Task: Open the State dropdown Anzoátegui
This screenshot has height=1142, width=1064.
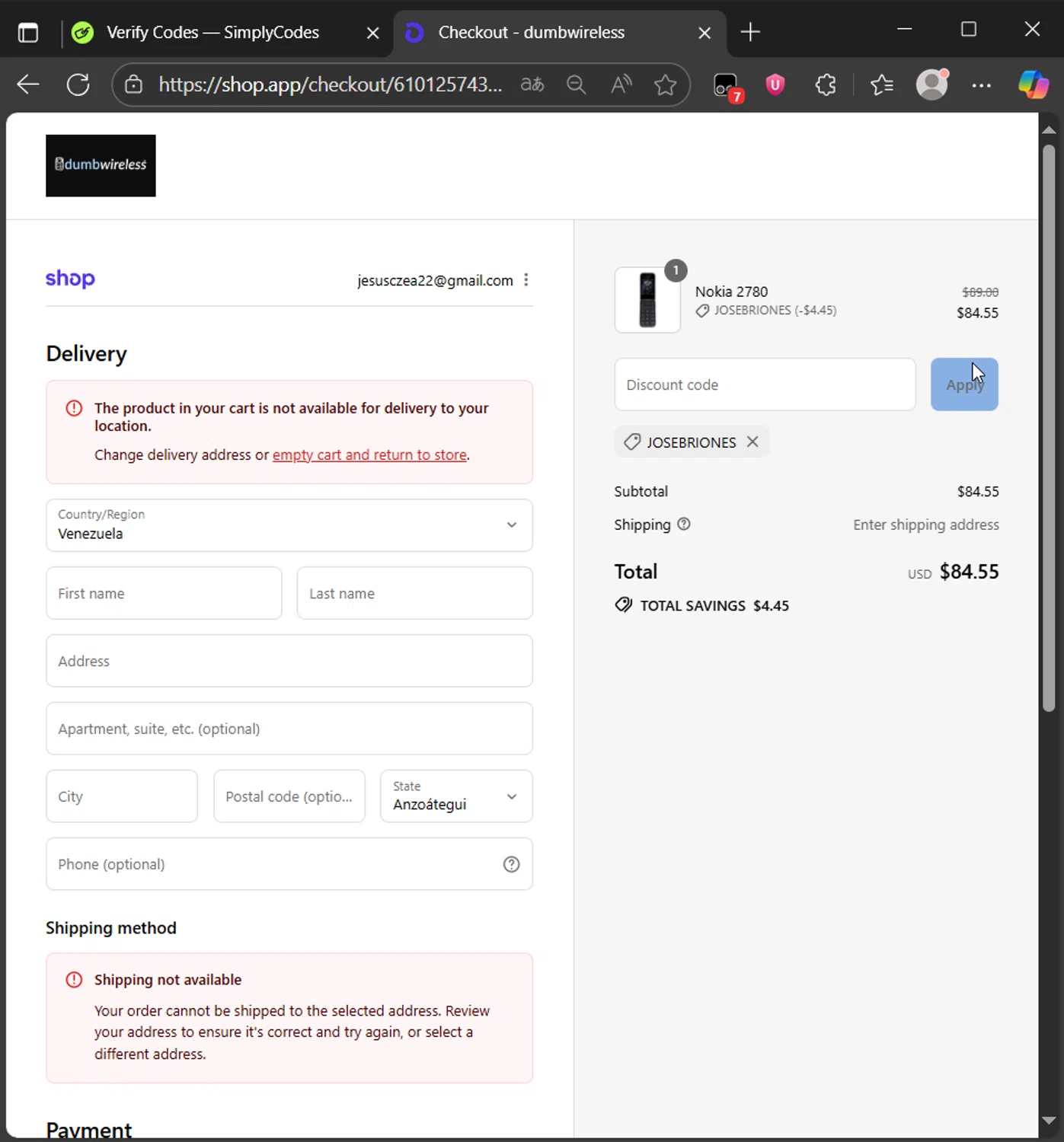Action: 456,796
